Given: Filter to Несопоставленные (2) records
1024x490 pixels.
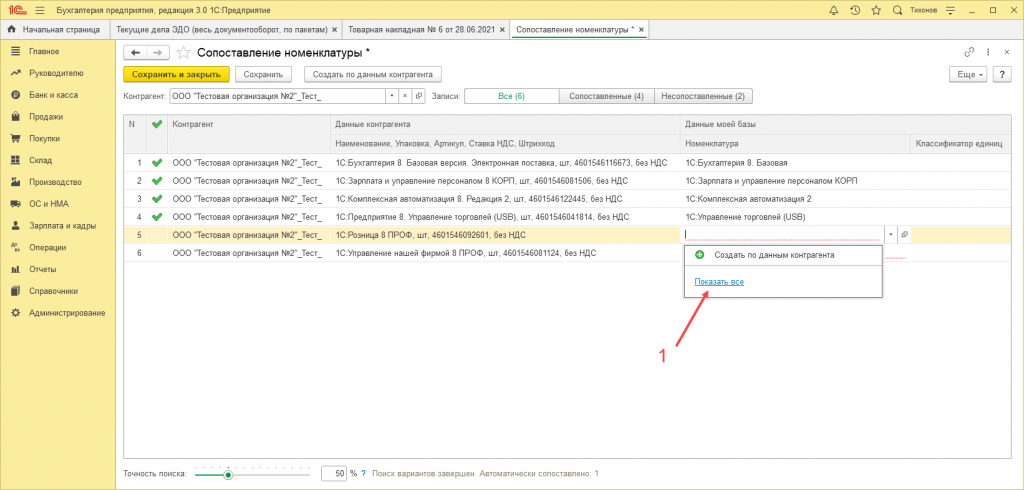Looking at the screenshot, I should click(x=703, y=96).
